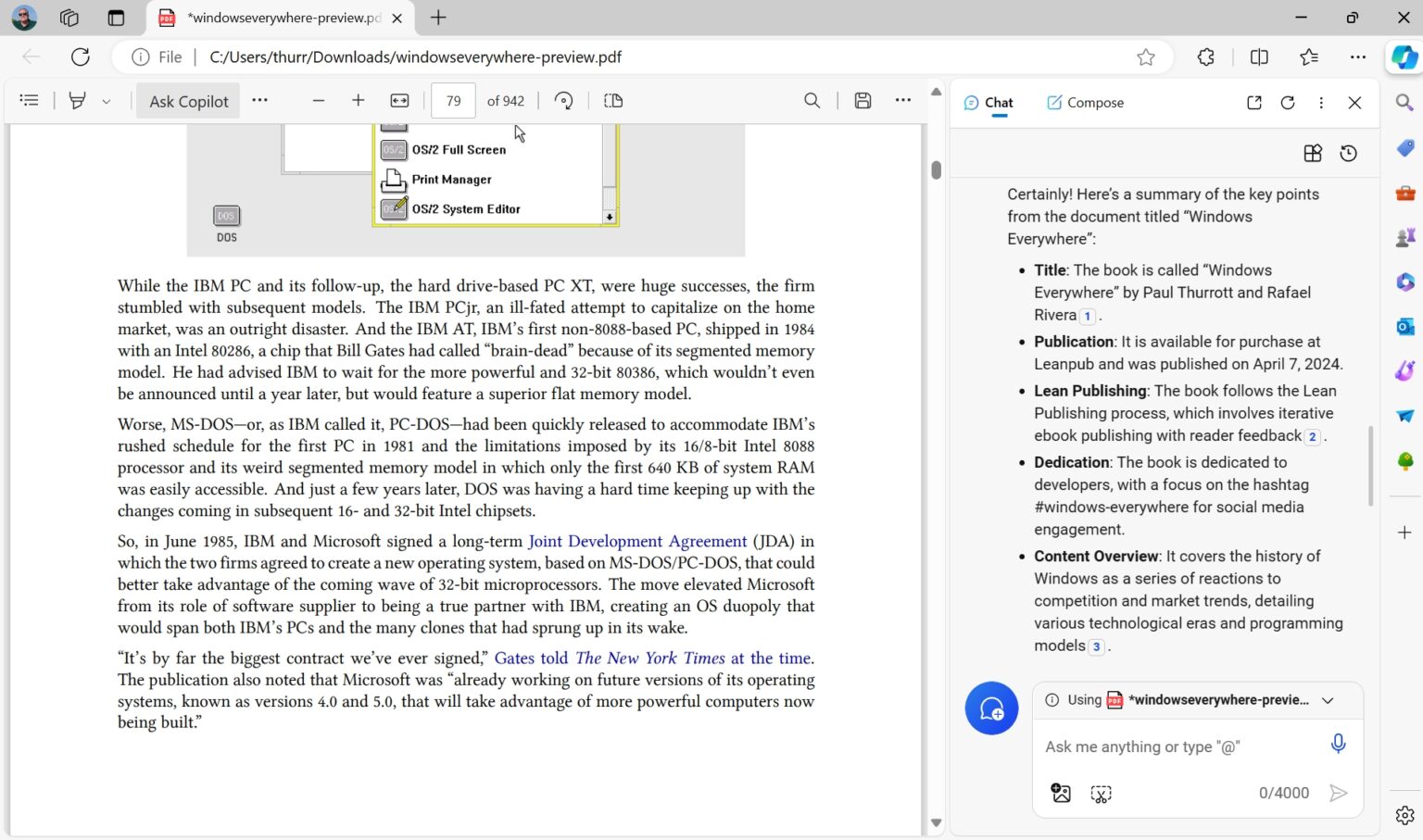Refresh the Copilot pane

1288,103
